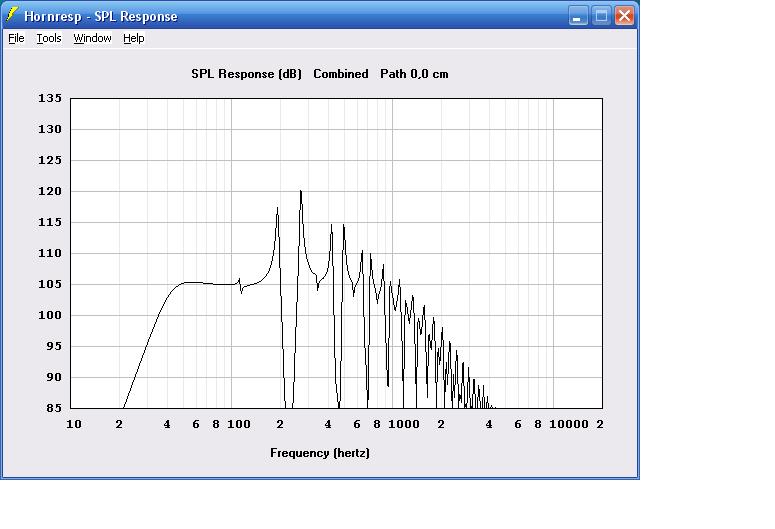Image resolution: width=775 pixels, height=529 pixels.
Task: Open the Help menu
Action: [133, 38]
